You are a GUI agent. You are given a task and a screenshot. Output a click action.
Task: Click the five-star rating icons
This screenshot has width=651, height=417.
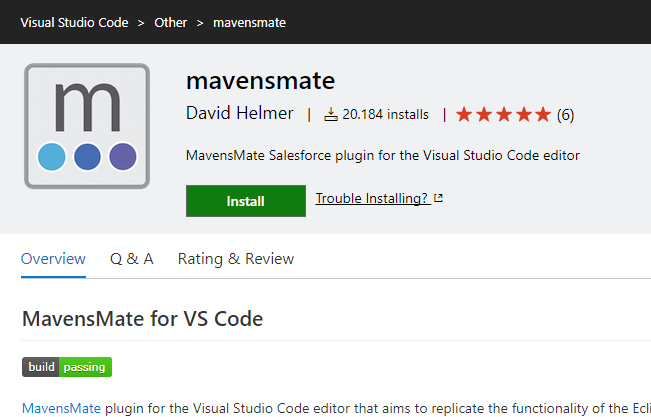pos(503,114)
